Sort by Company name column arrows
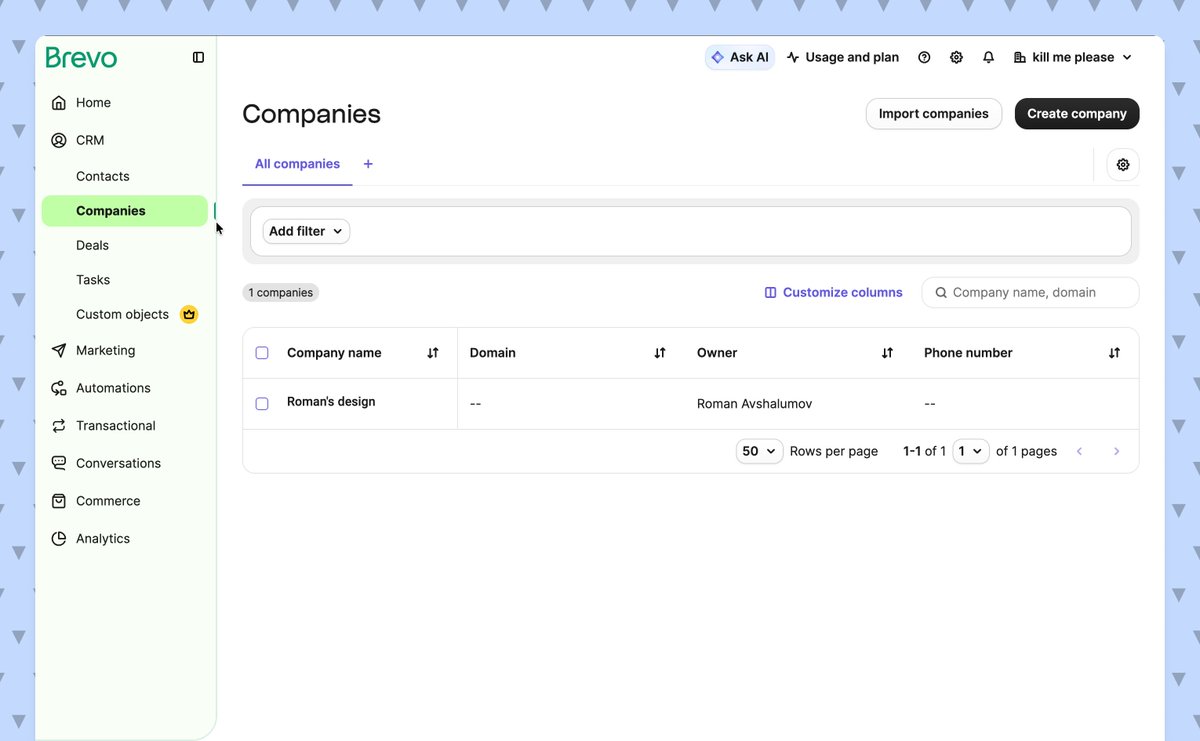This screenshot has height=741, width=1200. click(x=433, y=353)
